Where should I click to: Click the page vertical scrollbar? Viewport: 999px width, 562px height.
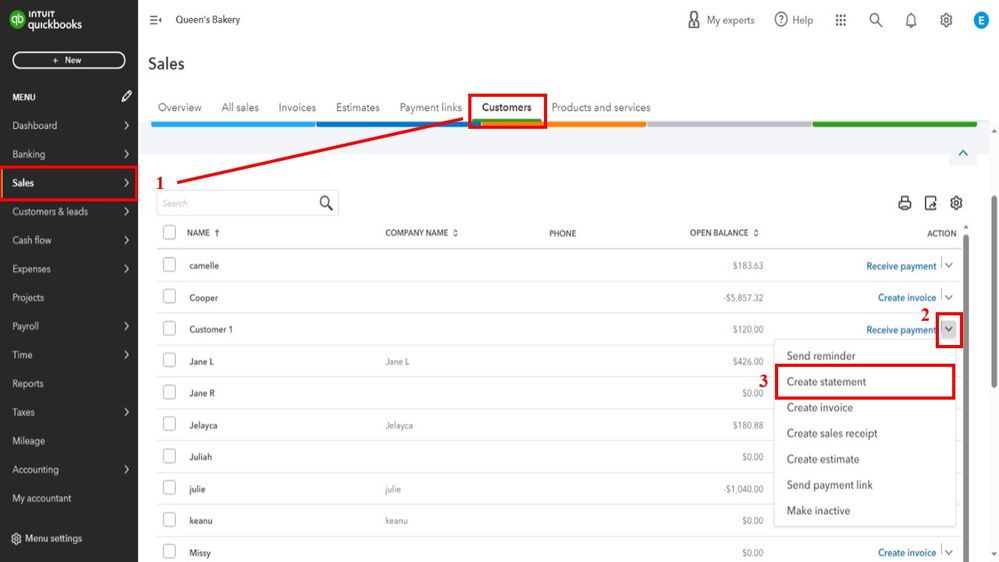(994, 291)
